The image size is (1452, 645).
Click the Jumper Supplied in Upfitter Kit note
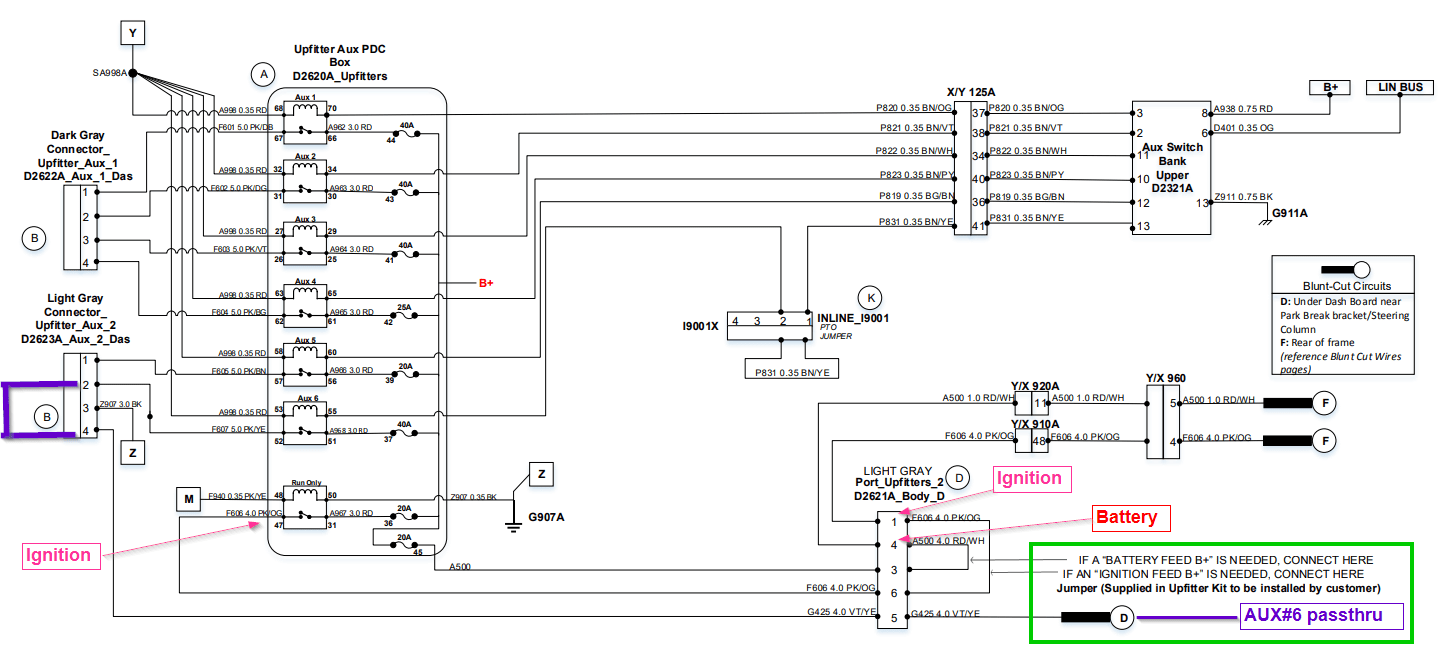click(1218, 588)
